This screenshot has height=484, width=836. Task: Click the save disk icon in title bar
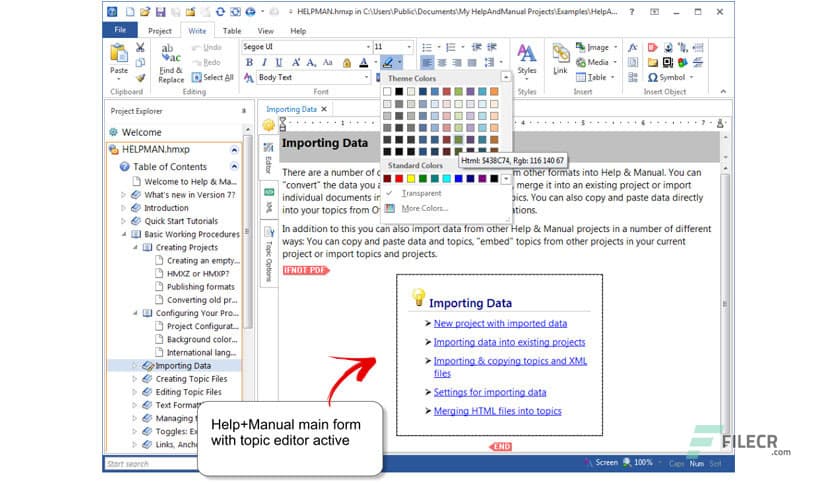click(x=160, y=11)
